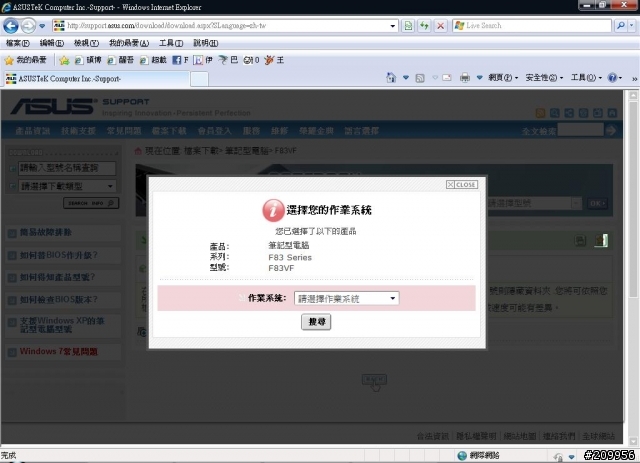Open the 會員登入 navigation item
This screenshot has width=640, height=463.
point(214,131)
